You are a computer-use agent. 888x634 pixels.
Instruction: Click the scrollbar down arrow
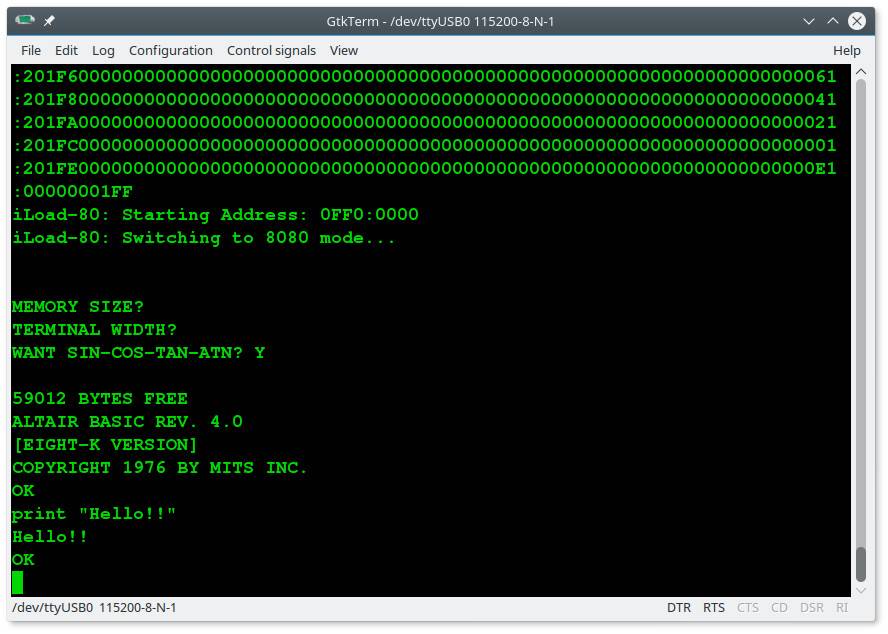861,590
